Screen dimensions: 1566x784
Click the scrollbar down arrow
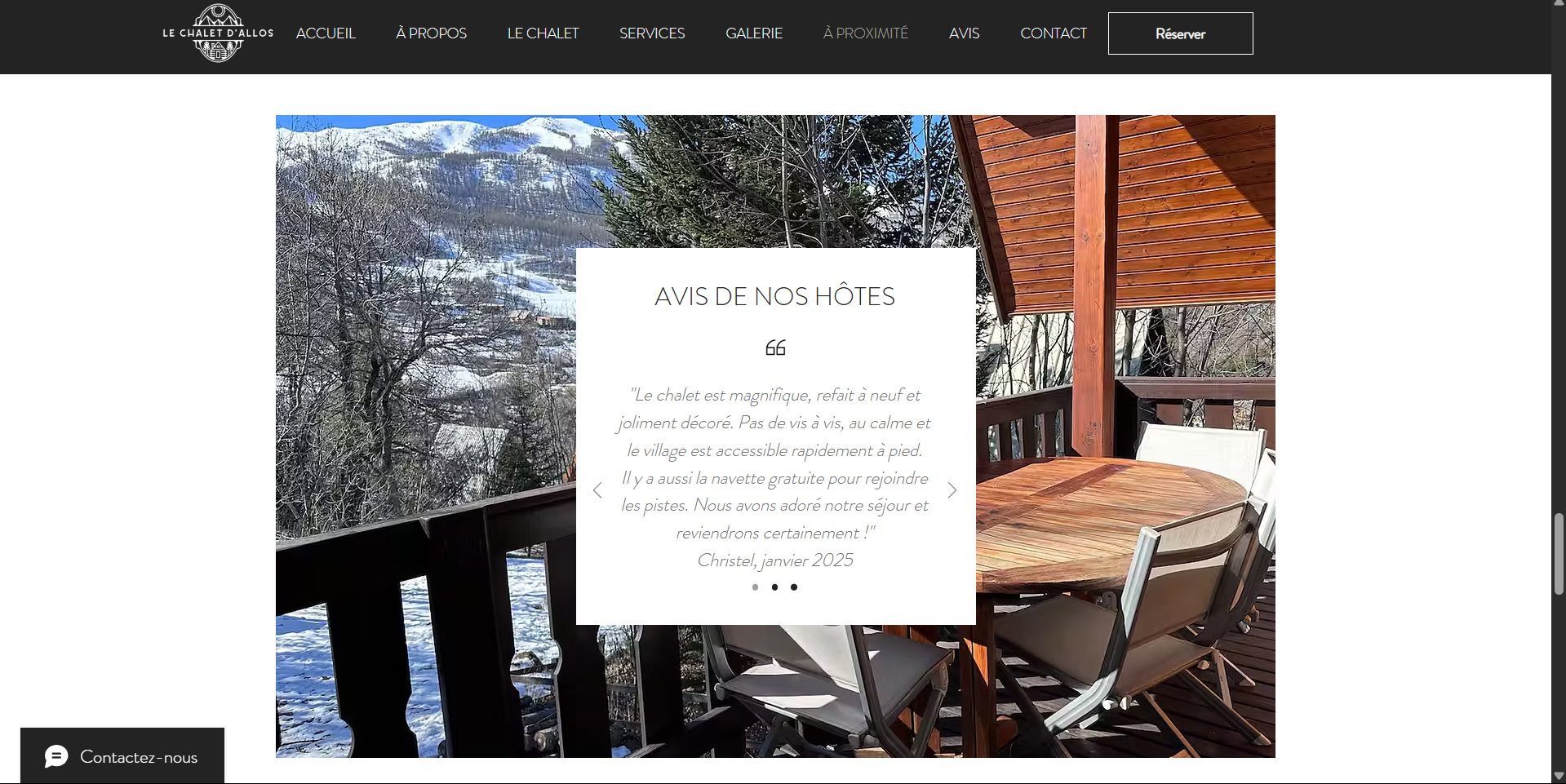(1559, 776)
